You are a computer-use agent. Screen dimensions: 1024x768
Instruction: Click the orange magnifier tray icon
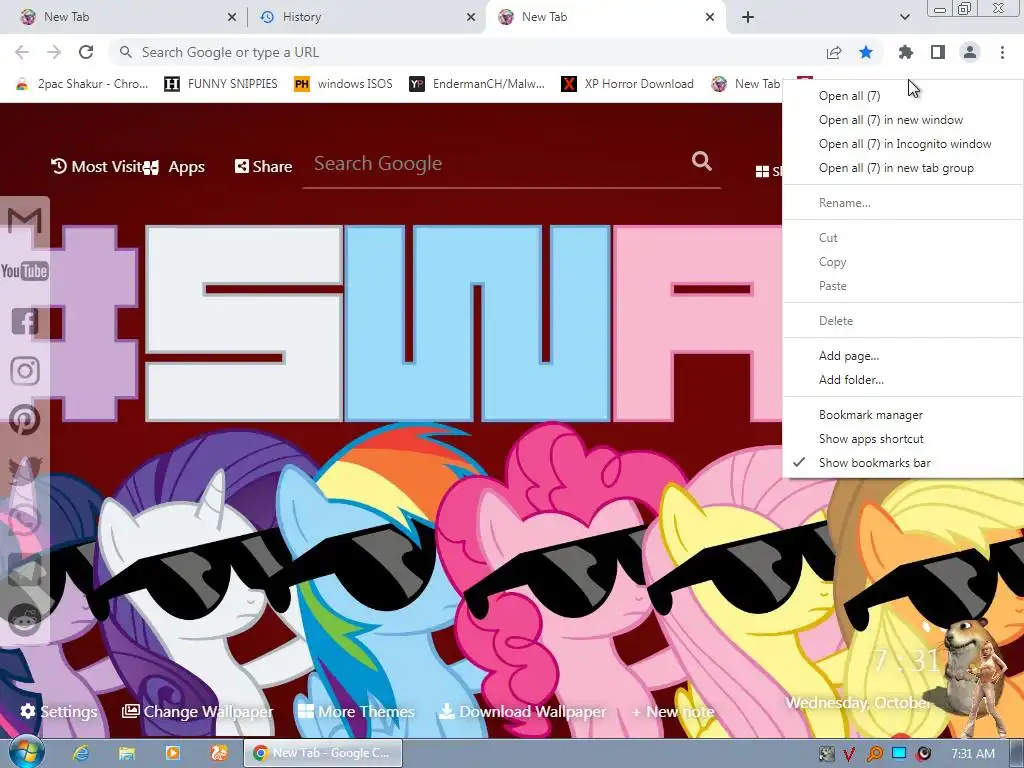(874, 754)
